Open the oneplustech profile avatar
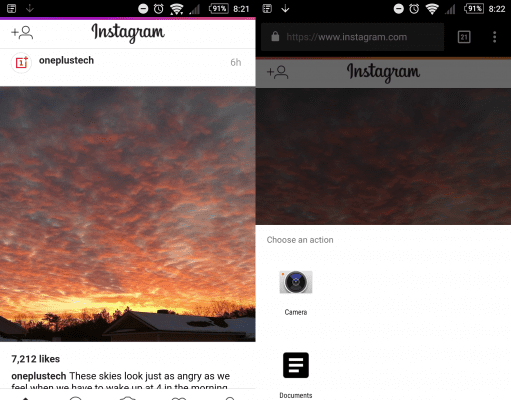Image resolution: width=511 pixels, height=400 pixels. pyautogui.click(x=21, y=62)
